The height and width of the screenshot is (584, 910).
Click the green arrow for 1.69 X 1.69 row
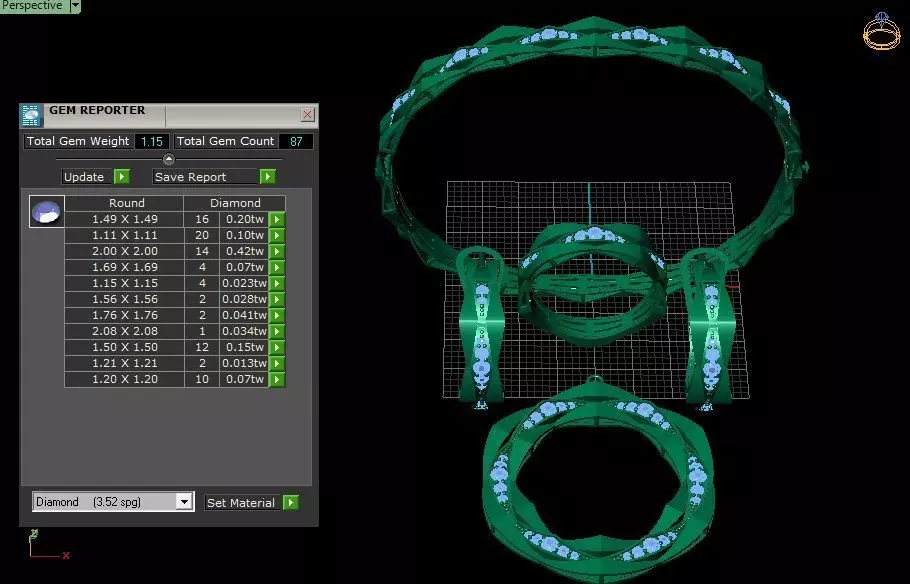tap(277, 267)
